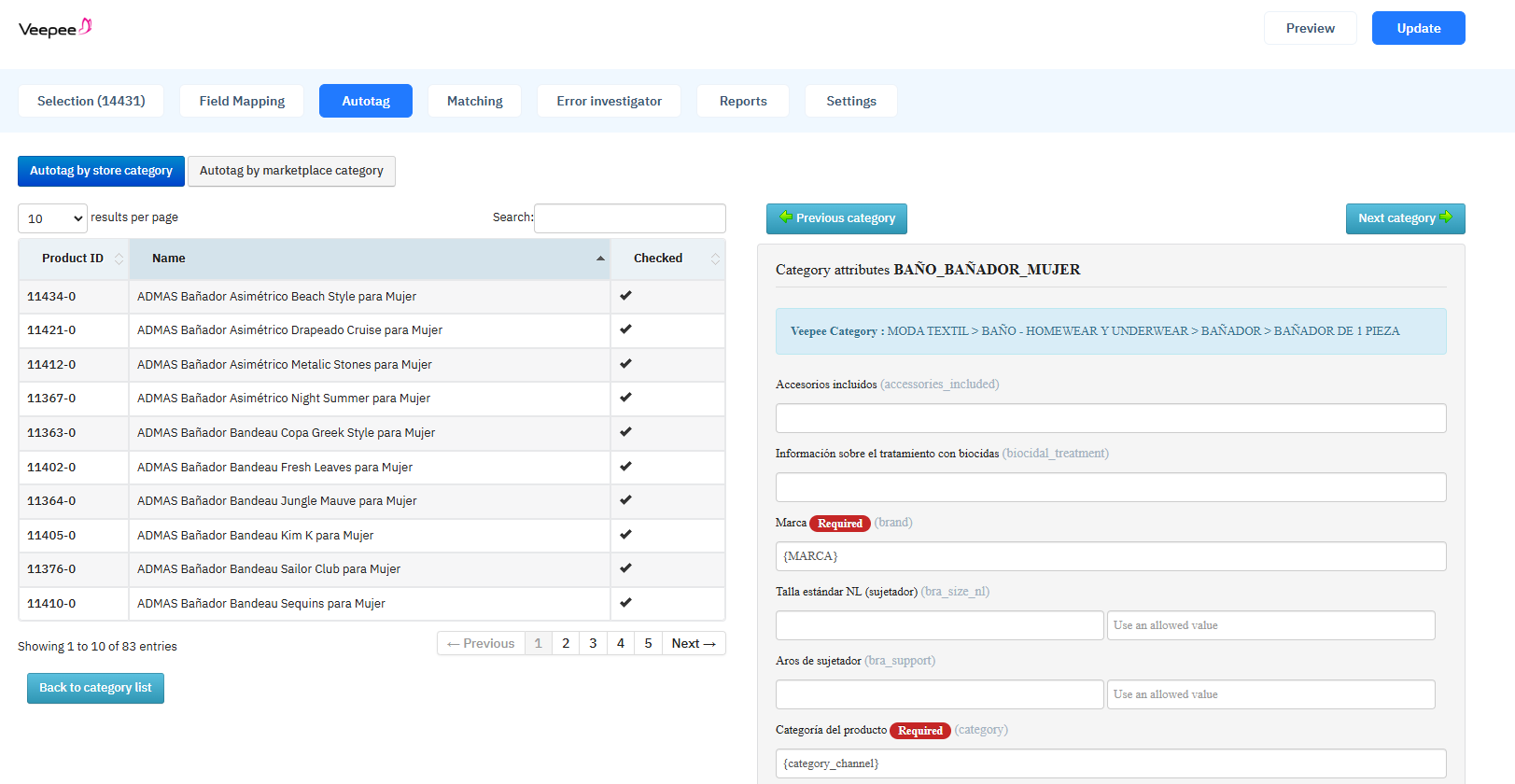Image resolution: width=1515 pixels, height=784 pixels.
Task: Go to results page 3
Action: tap(593, 643)
